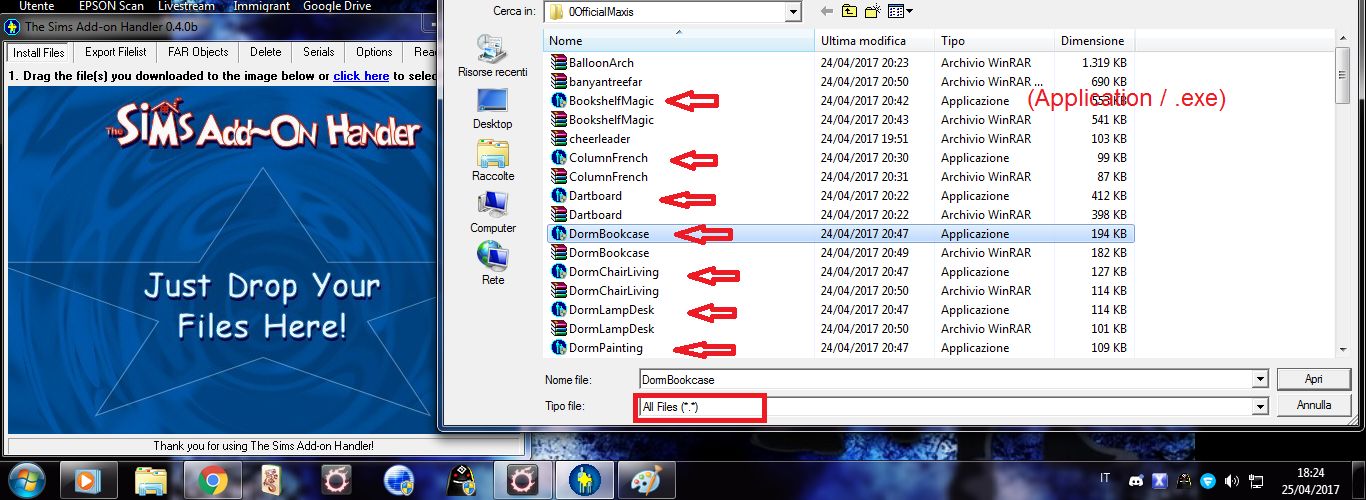
Task: Click the file list scroll down arrow
Action: (x=1343, y=349)
